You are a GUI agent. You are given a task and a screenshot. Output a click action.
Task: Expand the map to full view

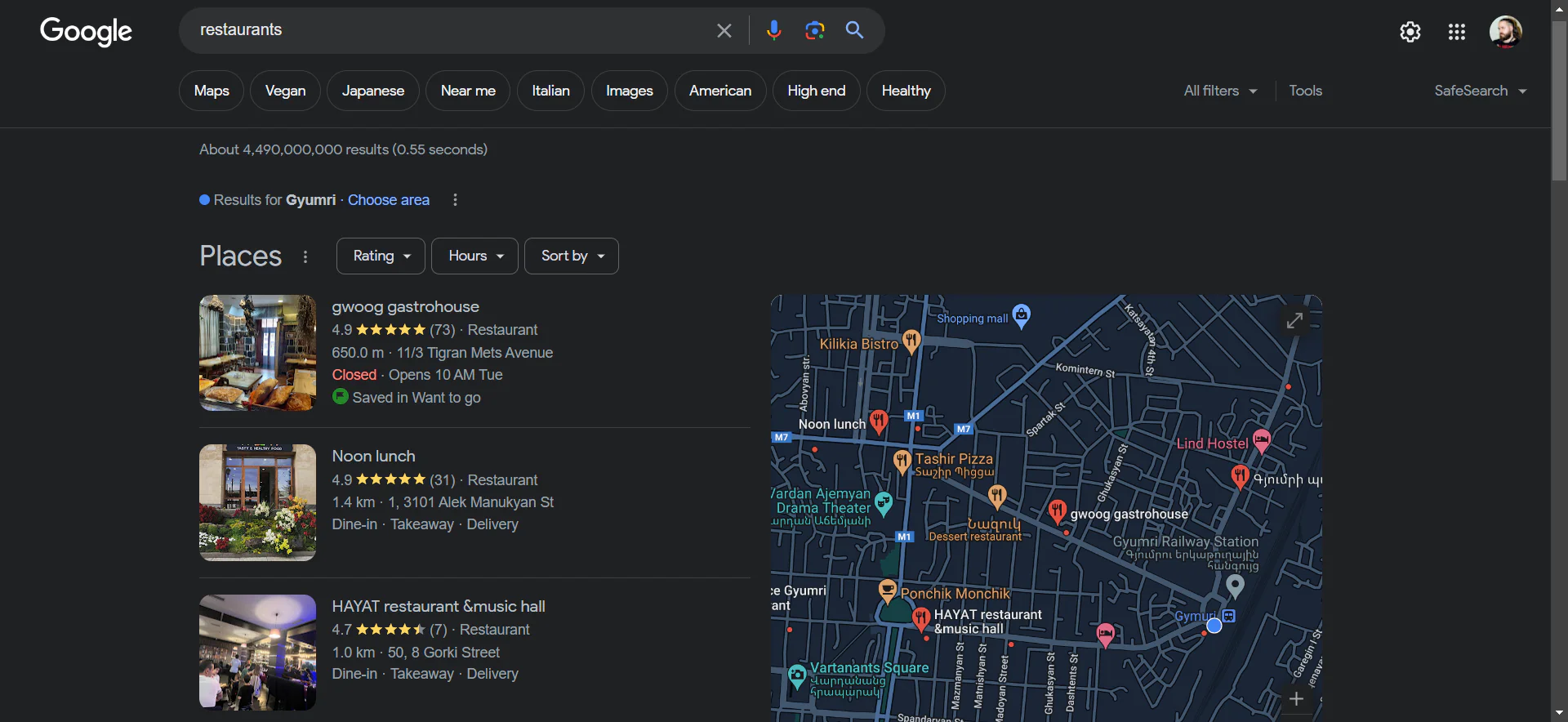pyautogui.click(x=1294, y=320)
